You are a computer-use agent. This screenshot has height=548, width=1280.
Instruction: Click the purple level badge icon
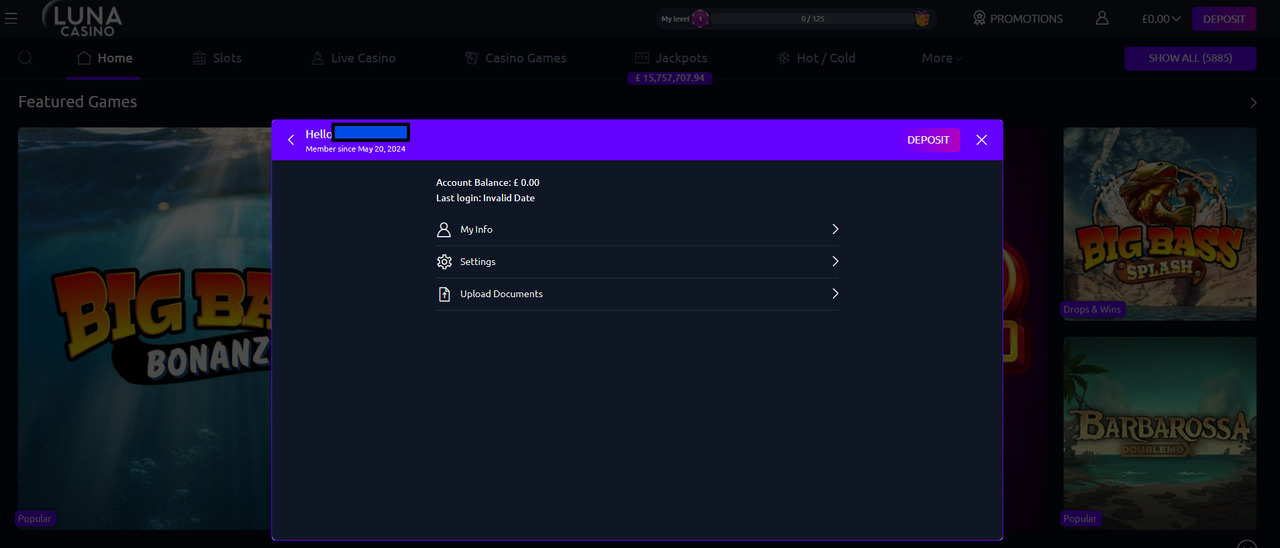click(701, 18)
